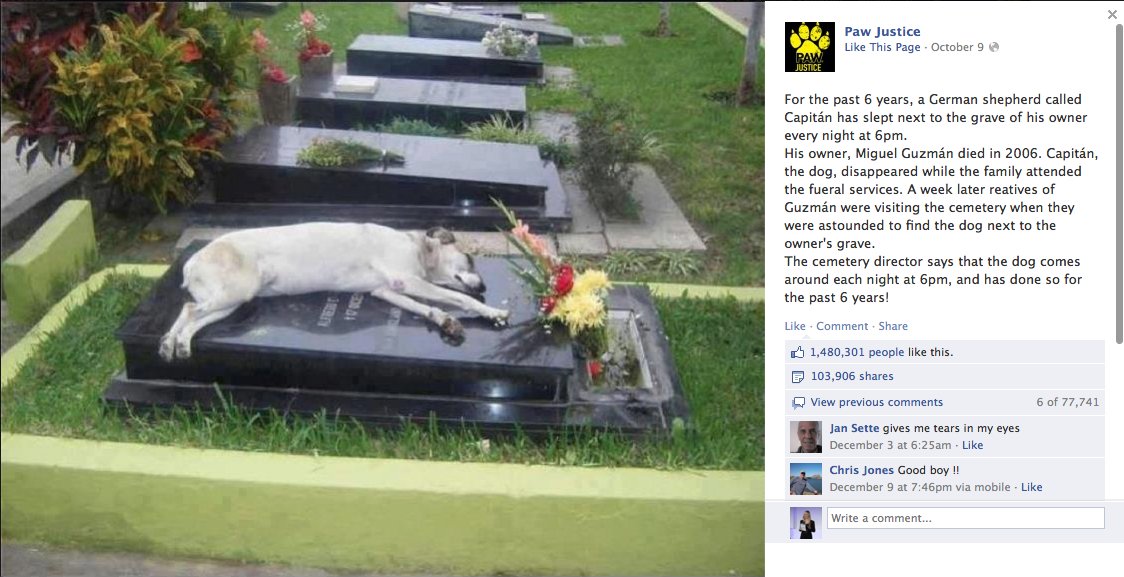1124x577 pixels.
Task: Click the Paw Justice page logo
Action: coord(809,47)
